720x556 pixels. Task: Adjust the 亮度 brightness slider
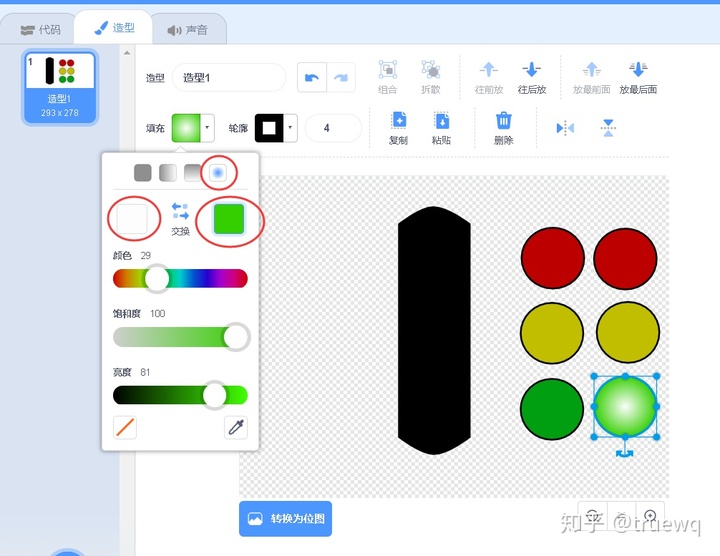click(180, 395)
